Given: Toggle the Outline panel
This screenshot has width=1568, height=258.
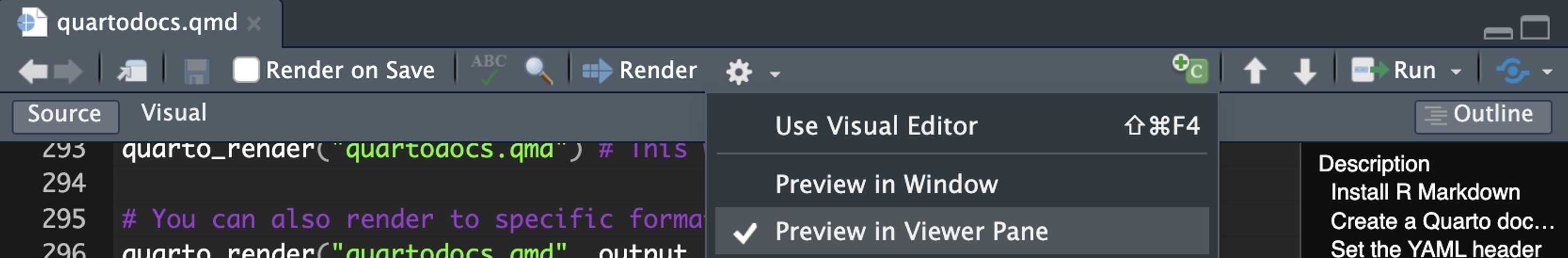Looking at the screenshot, I should (x=1483, y=115).
